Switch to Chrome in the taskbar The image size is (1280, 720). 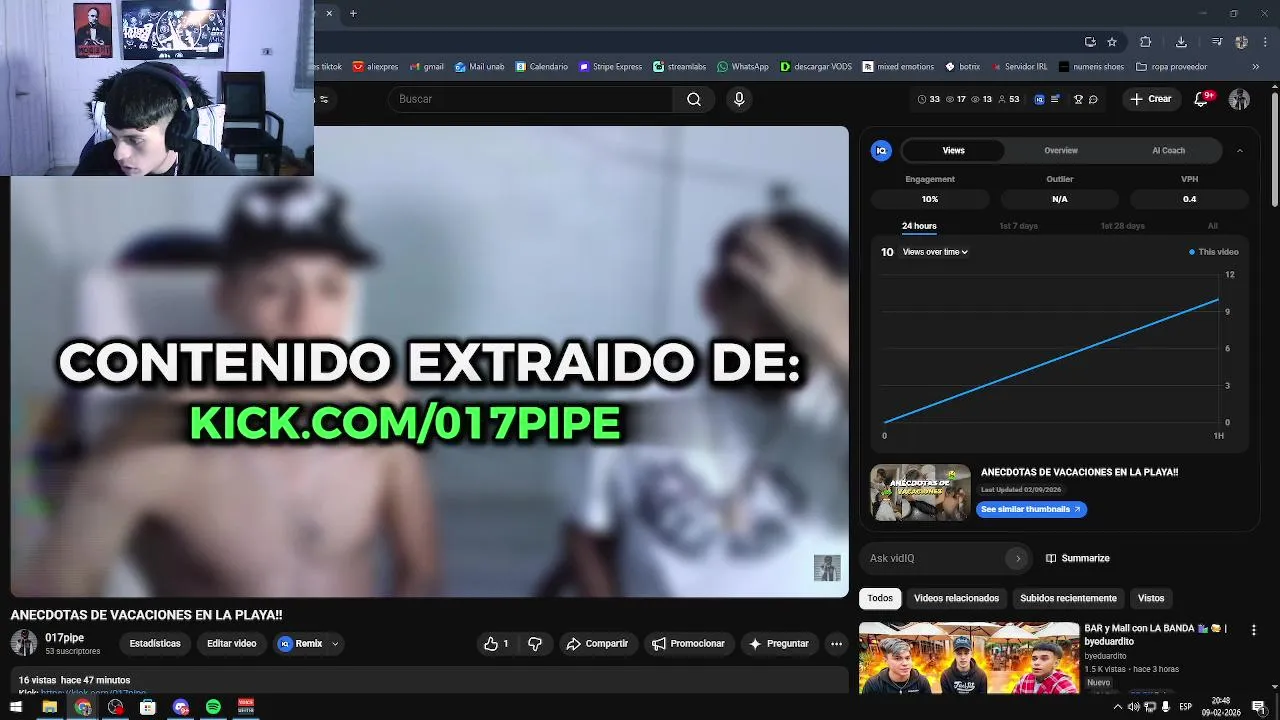pos(83,707)
